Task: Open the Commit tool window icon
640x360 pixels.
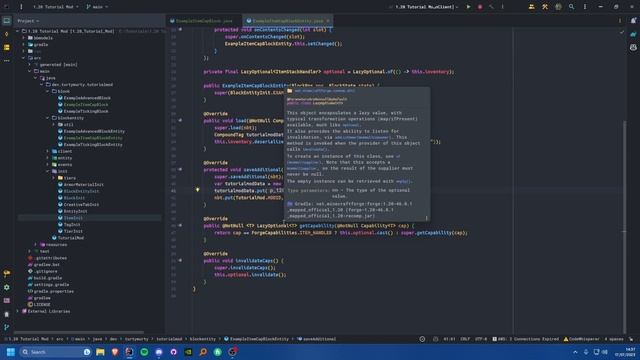Action: 7,34
